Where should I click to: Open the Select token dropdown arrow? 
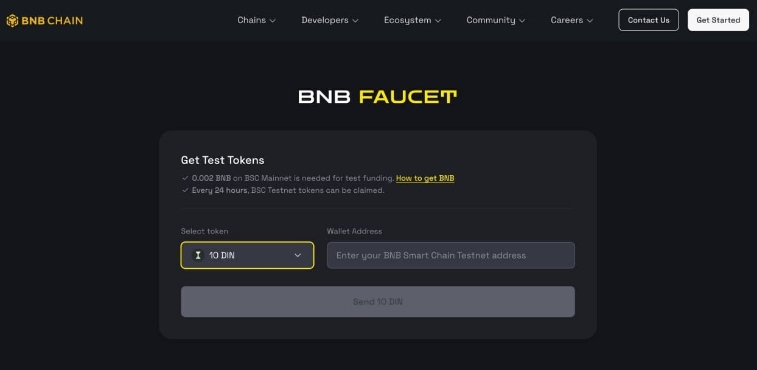click(297, 255)
